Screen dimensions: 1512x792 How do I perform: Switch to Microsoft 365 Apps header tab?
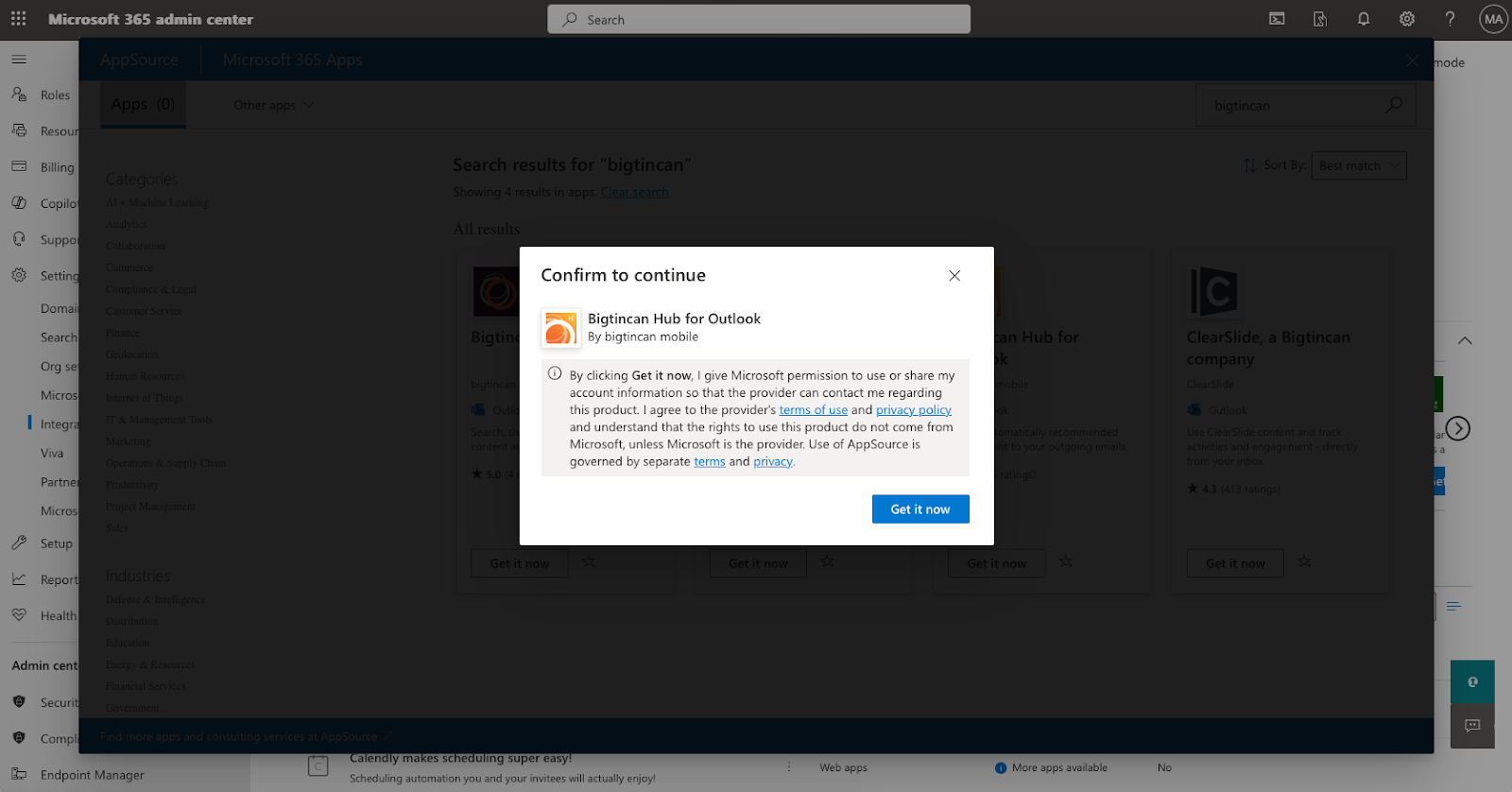[293, 60]
